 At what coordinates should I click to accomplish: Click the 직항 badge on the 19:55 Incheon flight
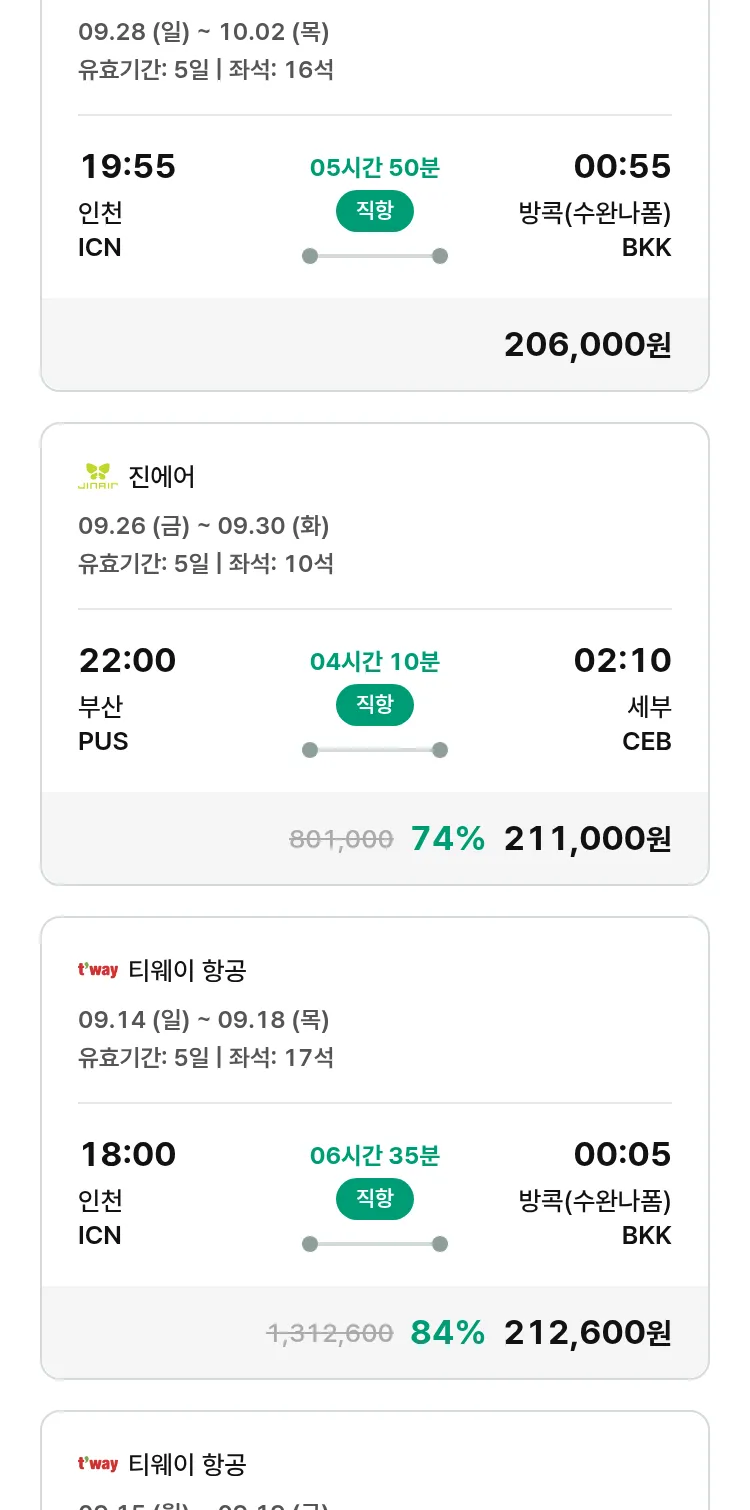pos(374,211)
